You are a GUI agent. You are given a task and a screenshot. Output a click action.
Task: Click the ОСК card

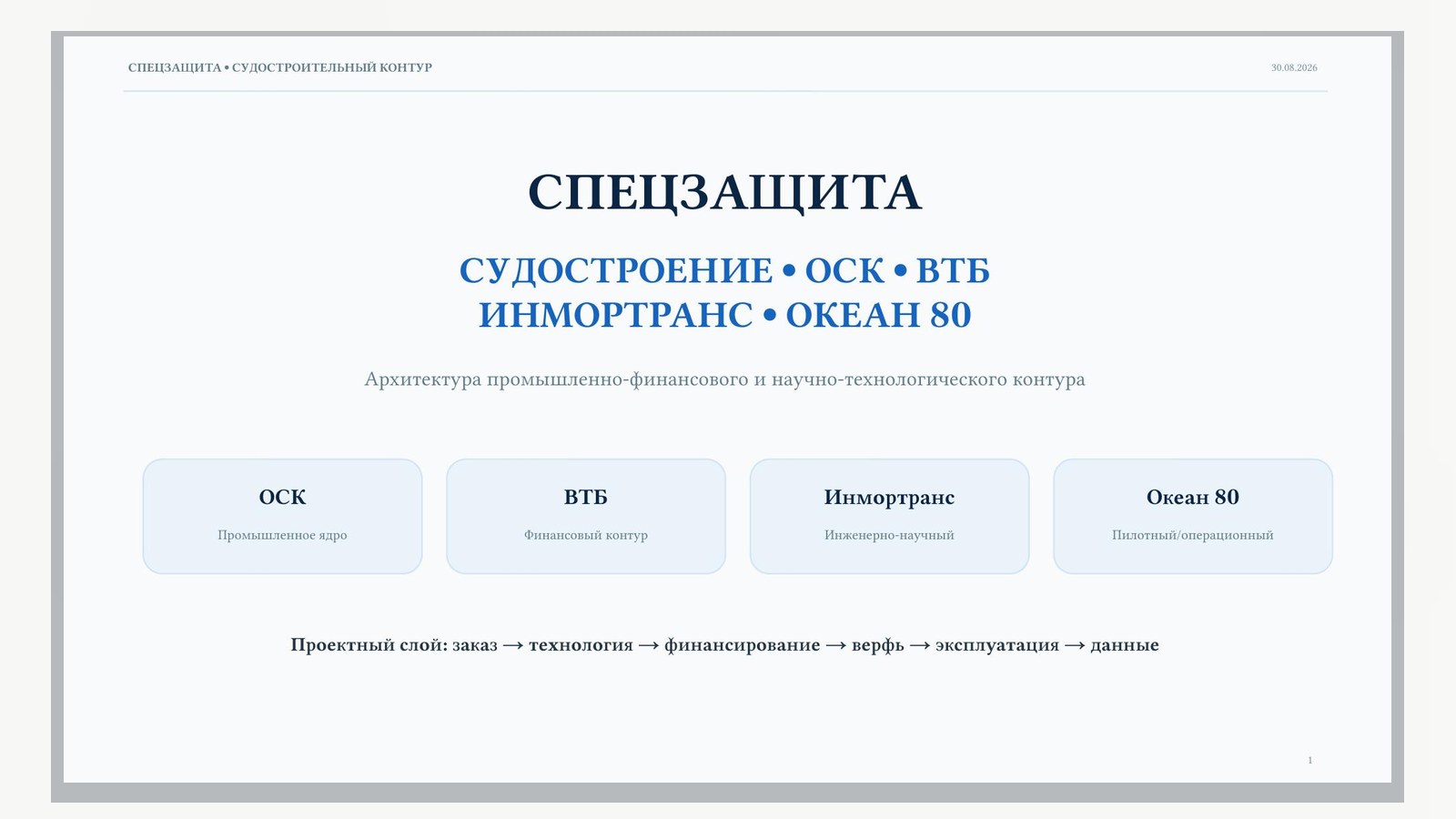[282, 516]
